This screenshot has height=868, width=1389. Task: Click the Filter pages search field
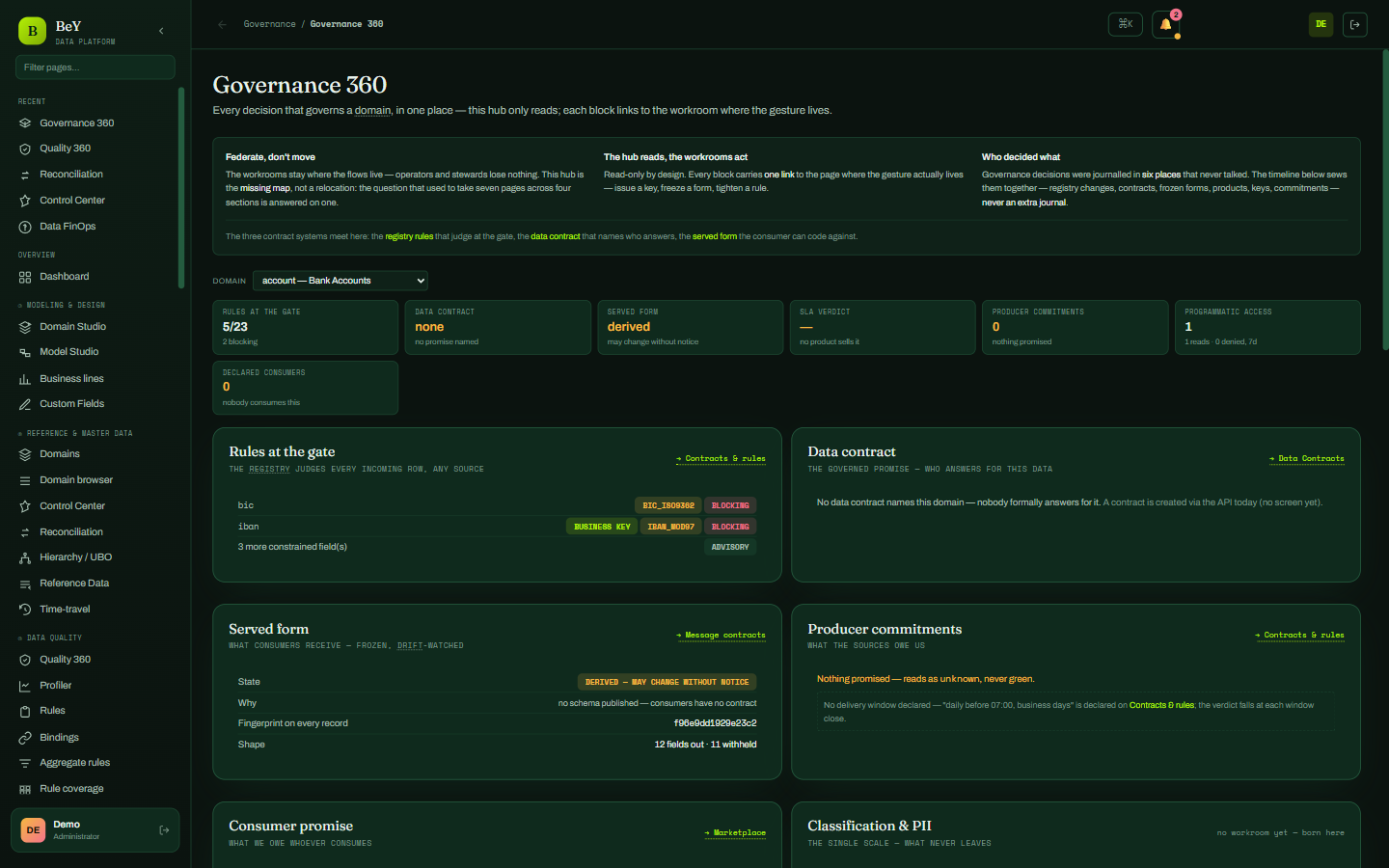95,68
